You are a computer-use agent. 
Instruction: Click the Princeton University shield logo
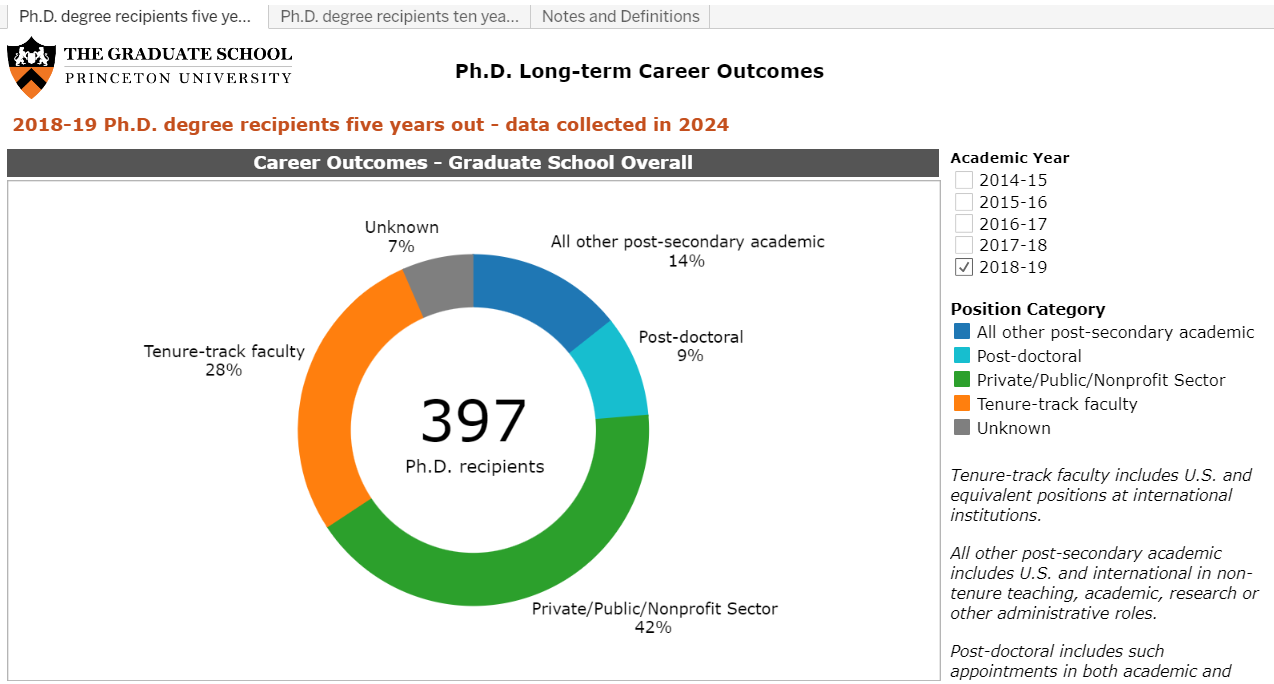tap(31, 67)
